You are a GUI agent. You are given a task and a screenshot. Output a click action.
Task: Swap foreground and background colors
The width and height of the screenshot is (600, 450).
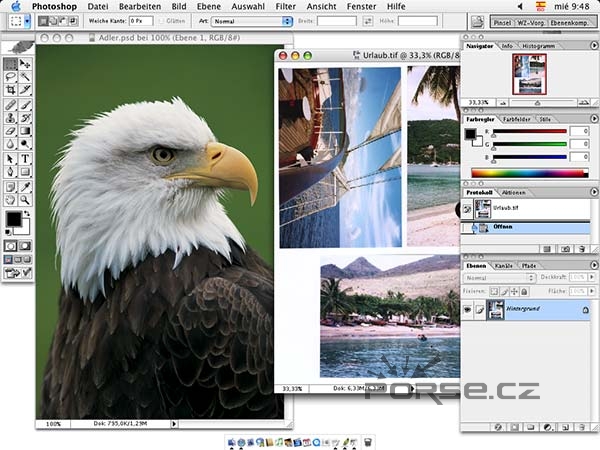pos(27,213)
